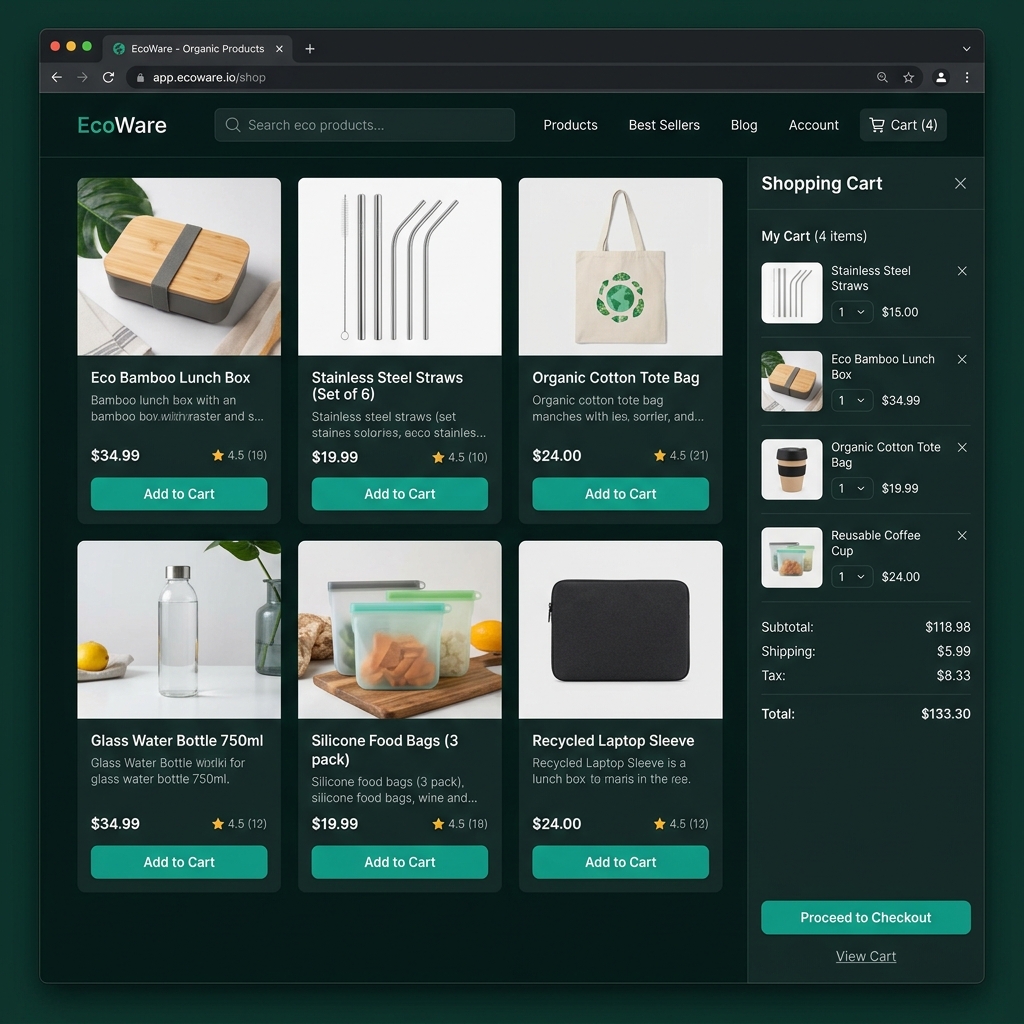
Task: Click the star rating icon on Eco Bamboo Lunch Box
Action: coord(217,455)
